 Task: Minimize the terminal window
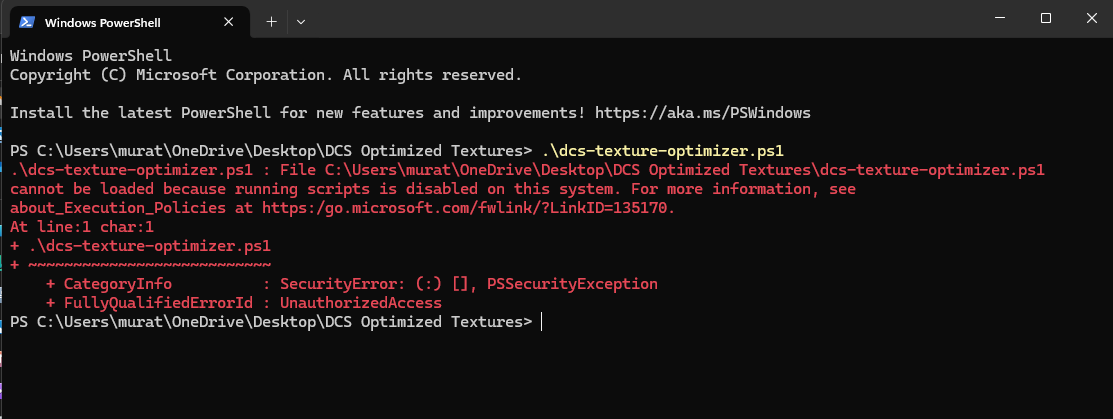1000,18
